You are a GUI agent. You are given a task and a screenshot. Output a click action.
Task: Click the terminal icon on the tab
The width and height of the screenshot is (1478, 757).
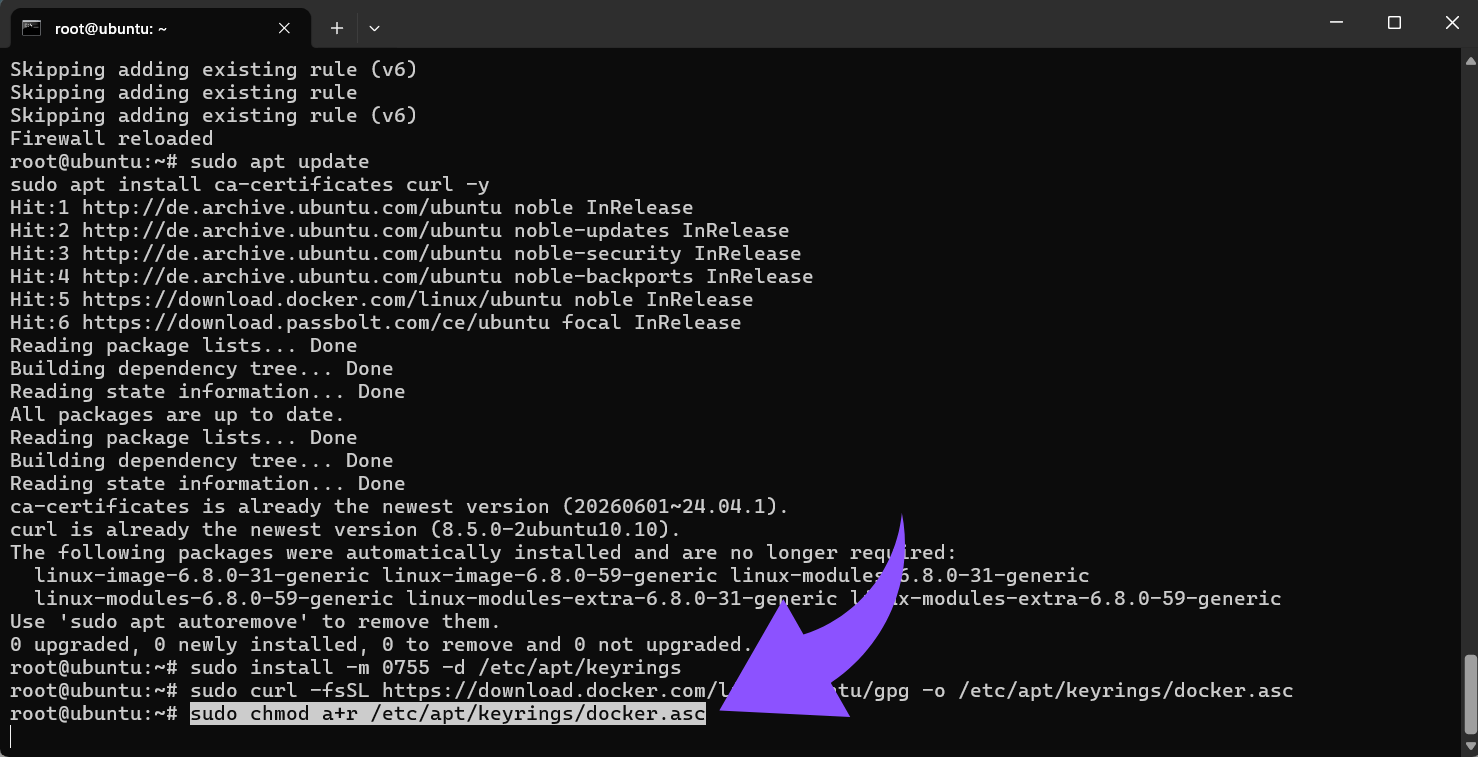32,28
